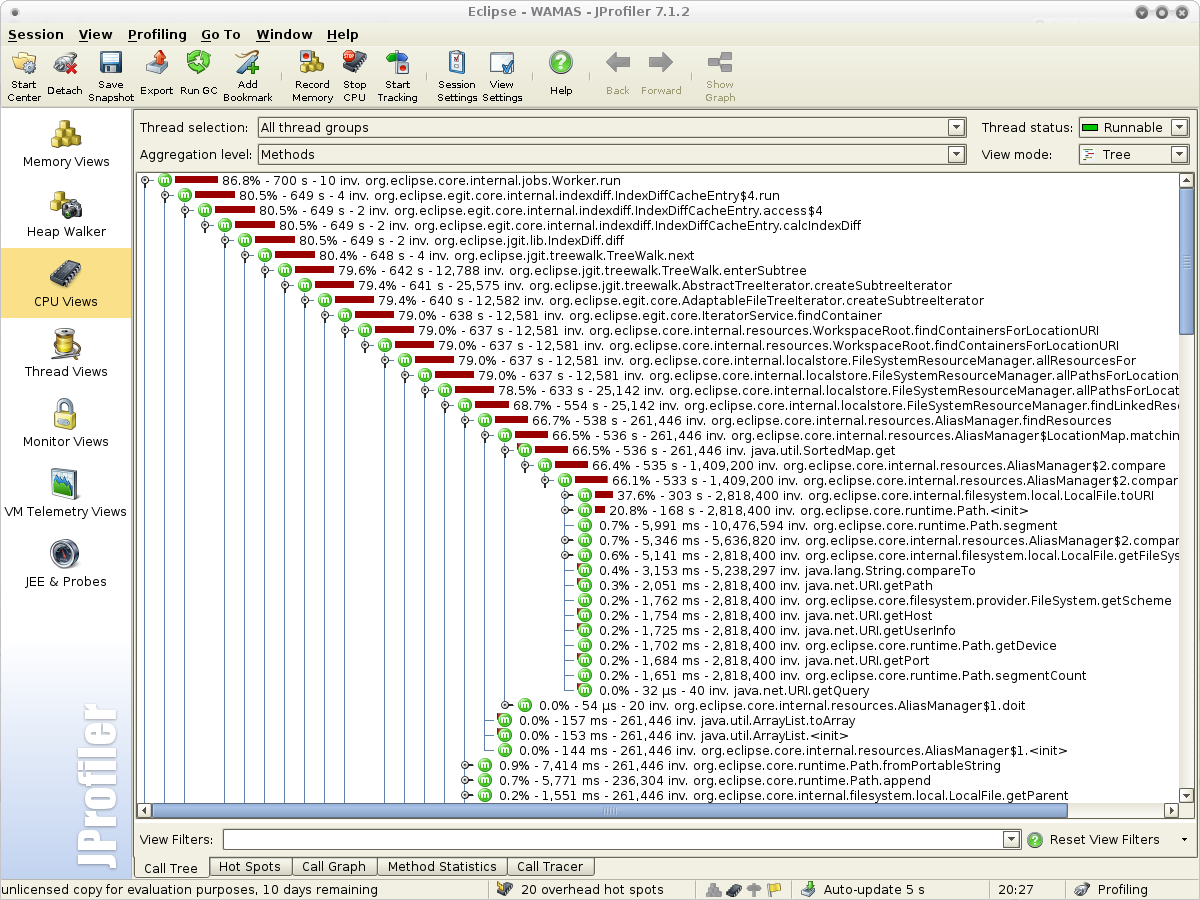Open JEE & Probes in sidebar

click(66, 563)
